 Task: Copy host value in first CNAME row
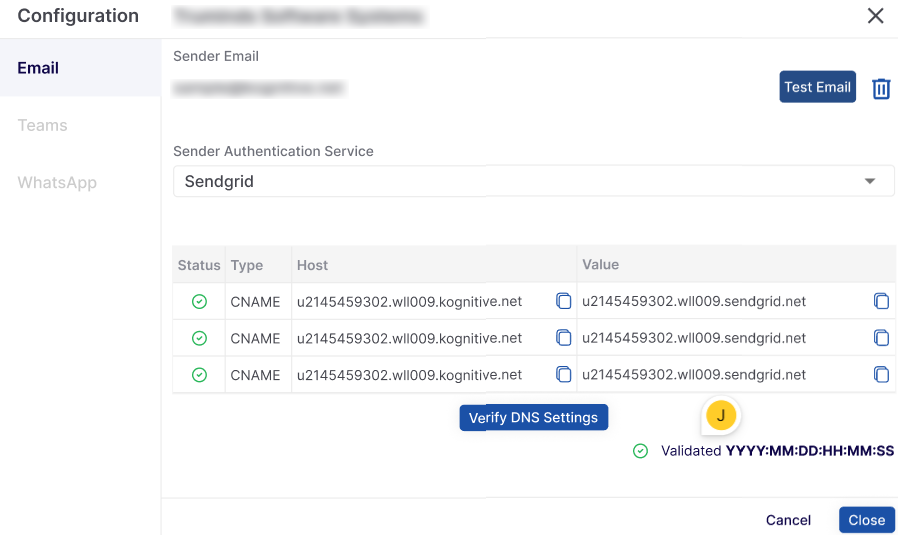tap(563, 301)
